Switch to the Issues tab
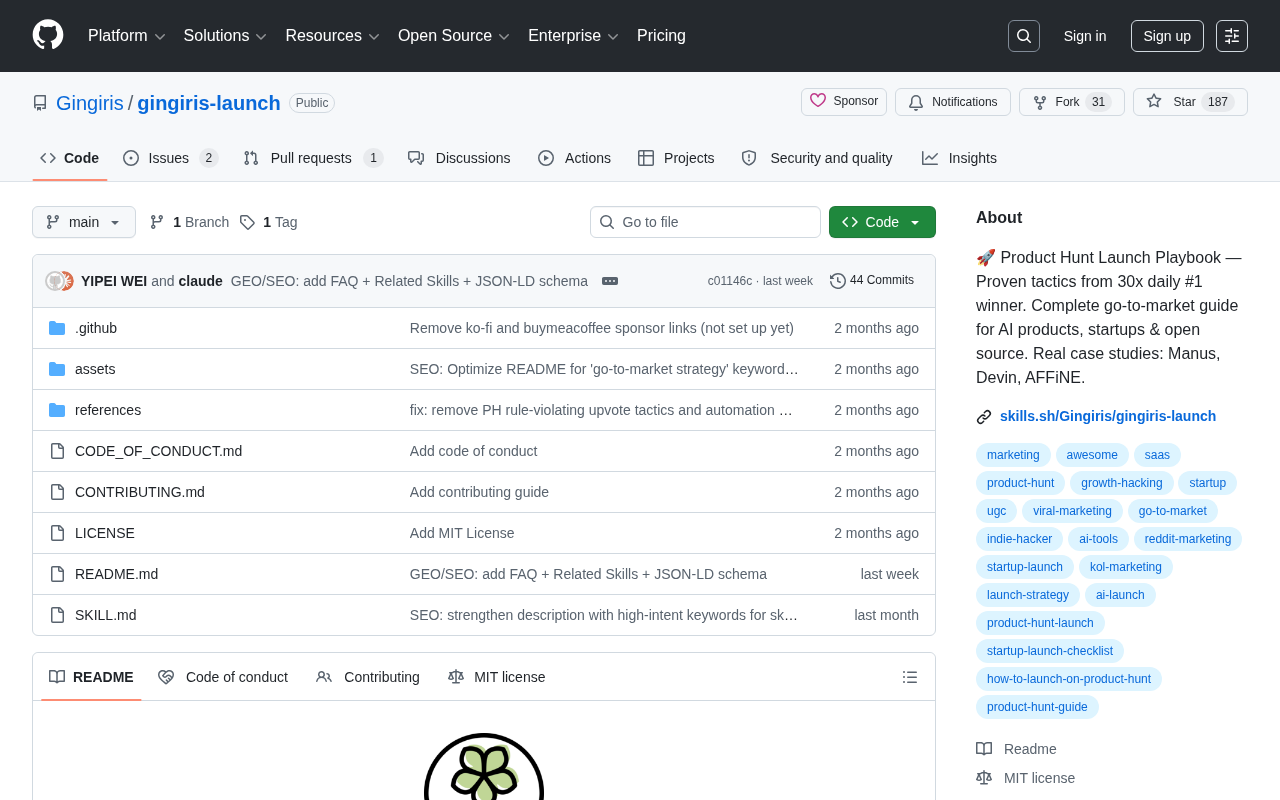Screen dimensions: 1280x800 point(171,158)
